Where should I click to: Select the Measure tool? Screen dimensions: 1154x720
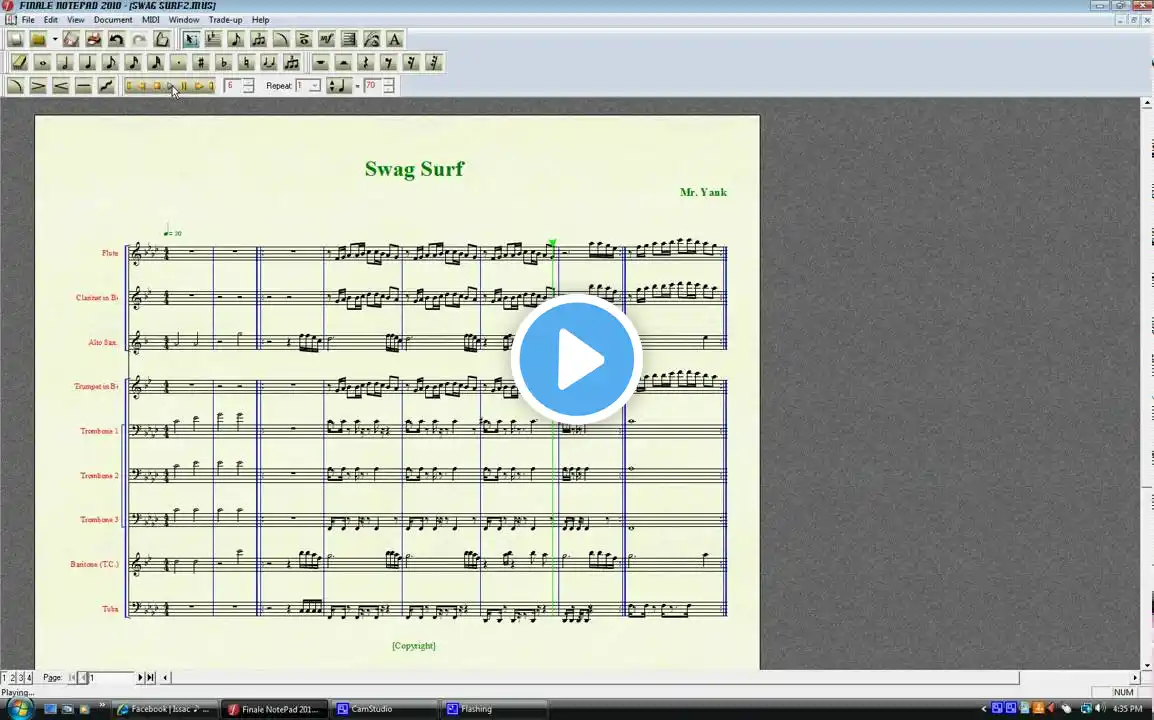(x=213, y=39)
